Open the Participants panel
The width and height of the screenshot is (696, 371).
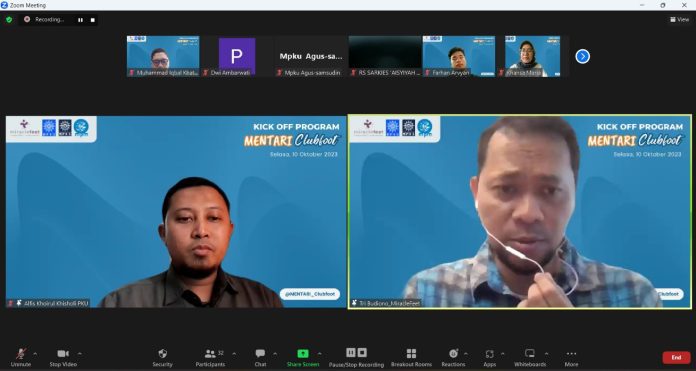click(x=210, y=357)
